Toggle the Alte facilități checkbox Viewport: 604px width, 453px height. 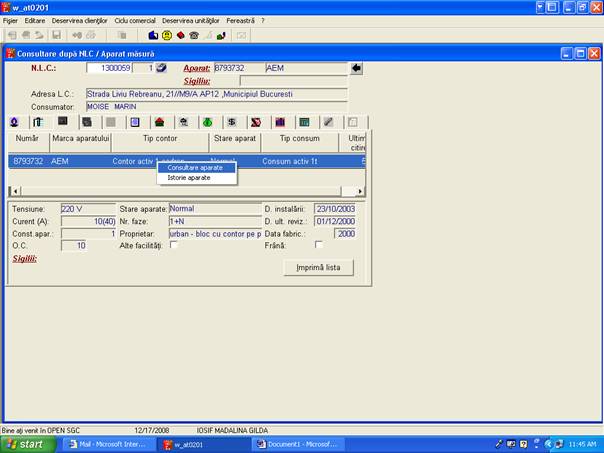174,245
